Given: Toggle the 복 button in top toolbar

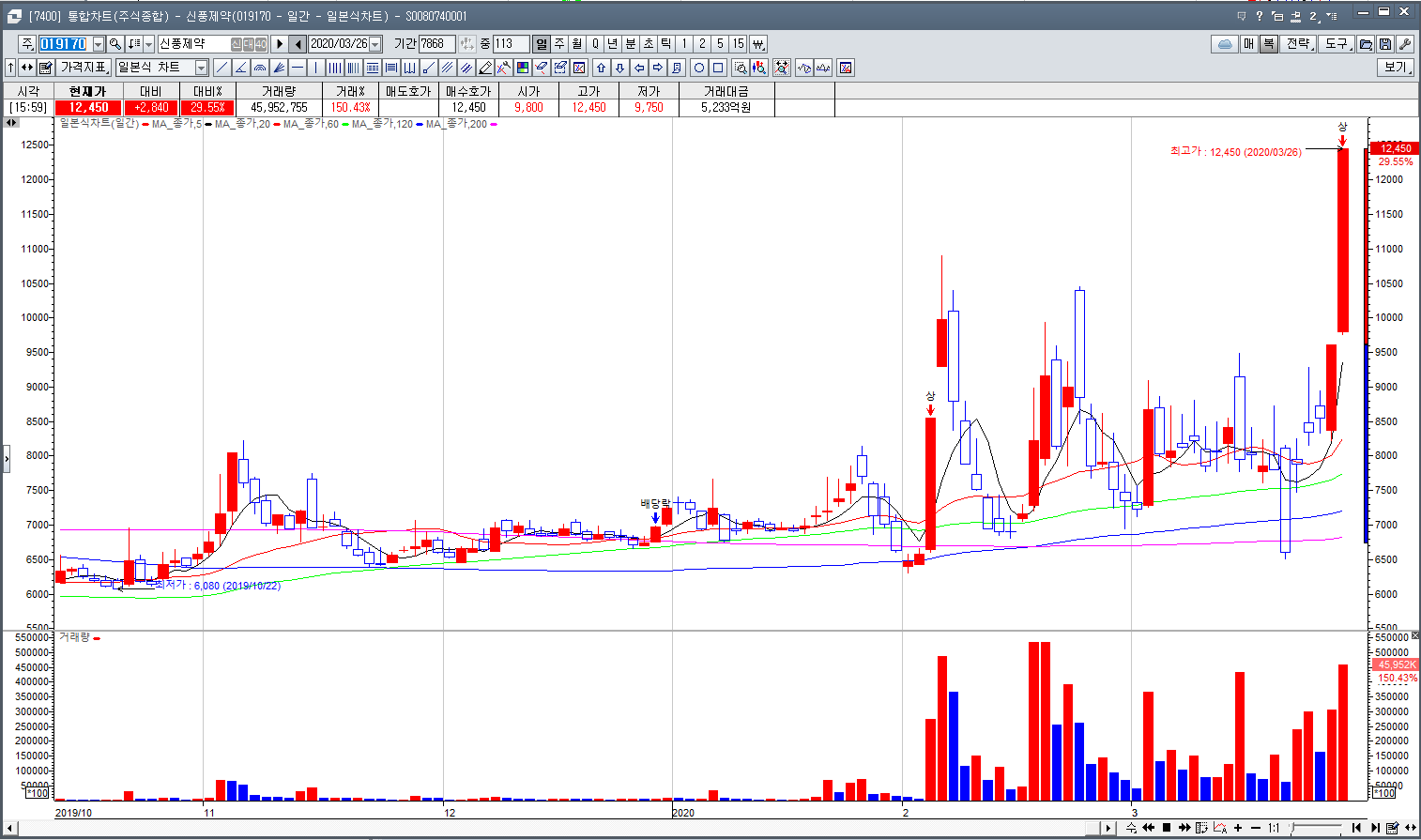Looking at the screenshot, I should pyautogui.click(x=1268, y=44).
